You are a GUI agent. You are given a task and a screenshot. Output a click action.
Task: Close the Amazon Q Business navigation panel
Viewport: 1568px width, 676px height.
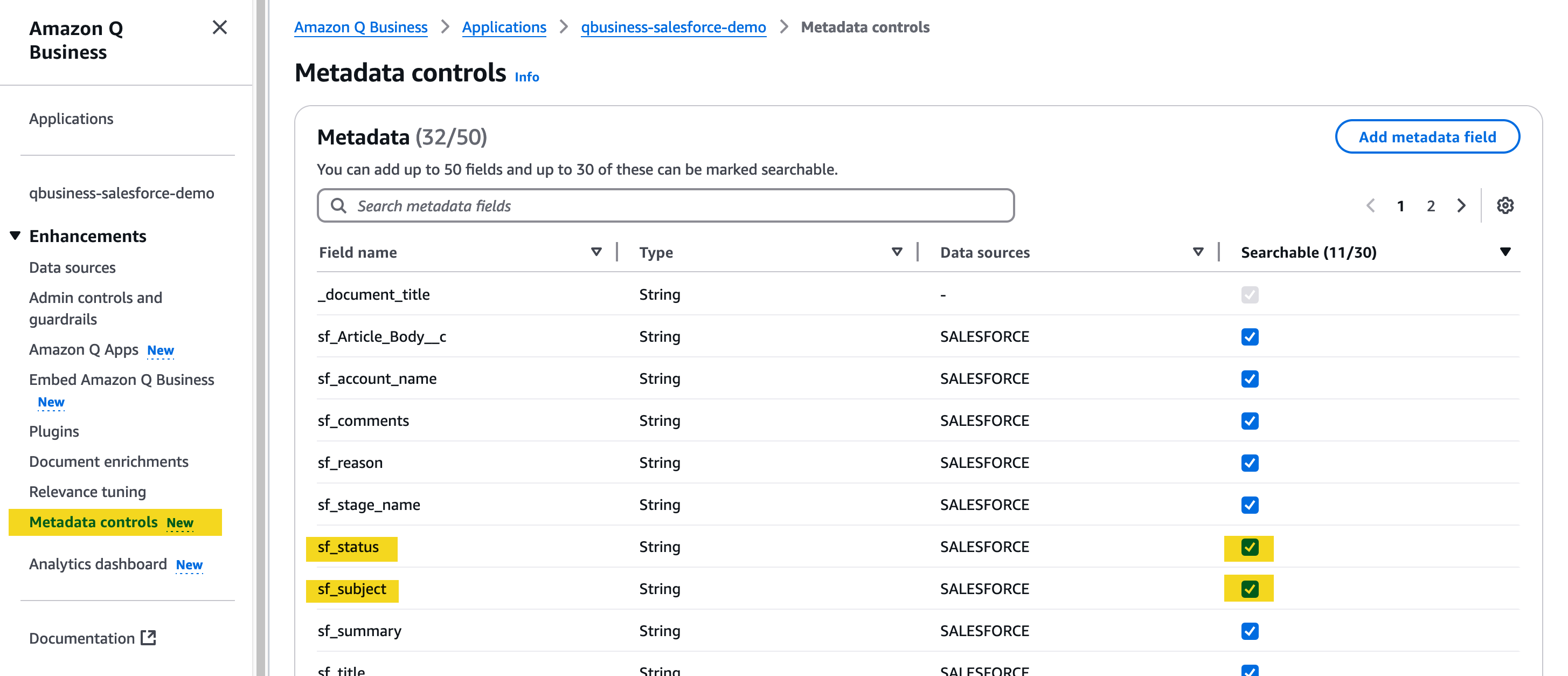tap(220, 28)
